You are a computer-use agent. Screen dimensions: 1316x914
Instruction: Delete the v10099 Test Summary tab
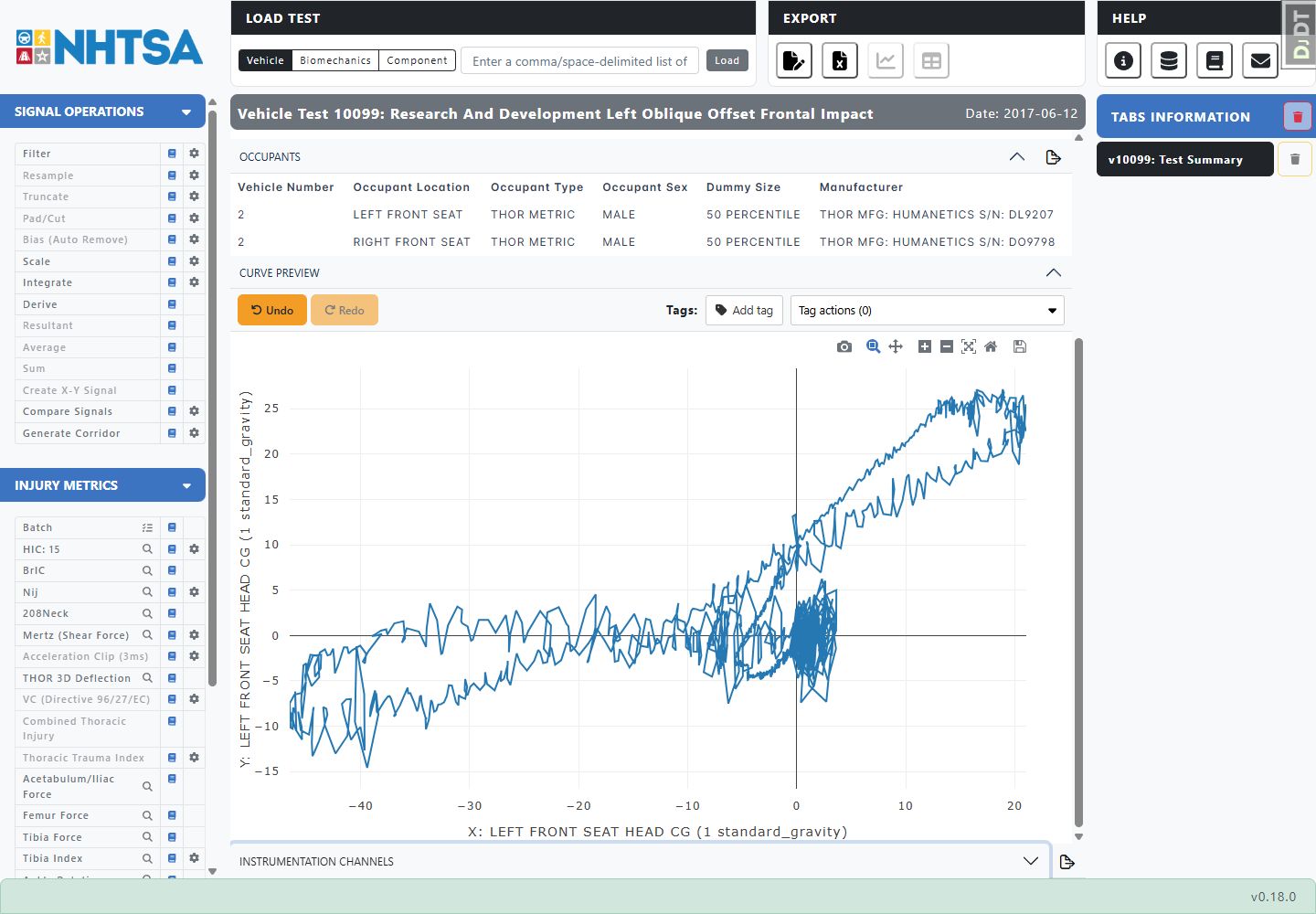tap(1295, 159)
